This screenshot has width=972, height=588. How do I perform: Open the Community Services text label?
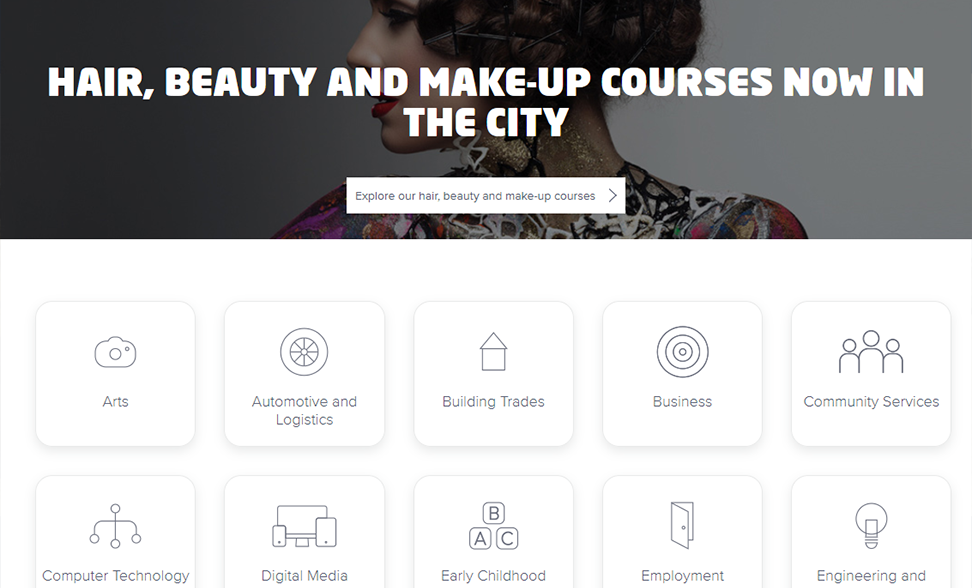click(x=871, y=402)
